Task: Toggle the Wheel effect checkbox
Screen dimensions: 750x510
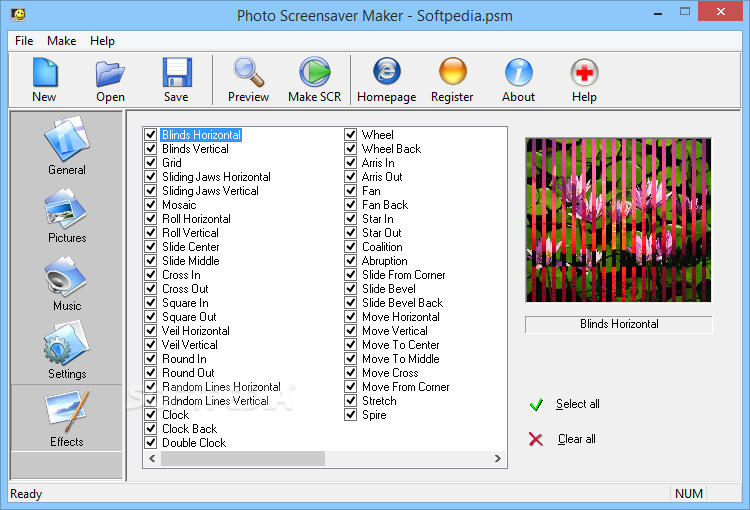Action: [351, 134]
